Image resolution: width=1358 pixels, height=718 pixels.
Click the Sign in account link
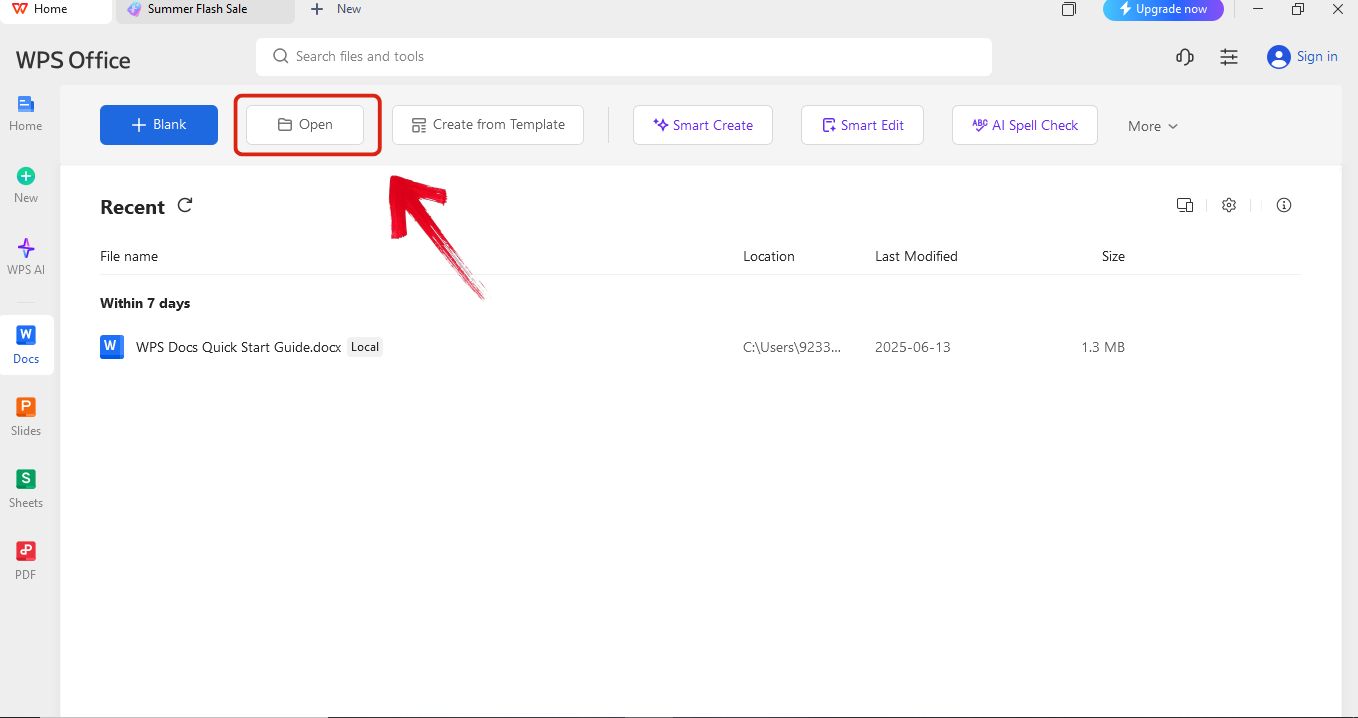click(x=1302, y=57)
